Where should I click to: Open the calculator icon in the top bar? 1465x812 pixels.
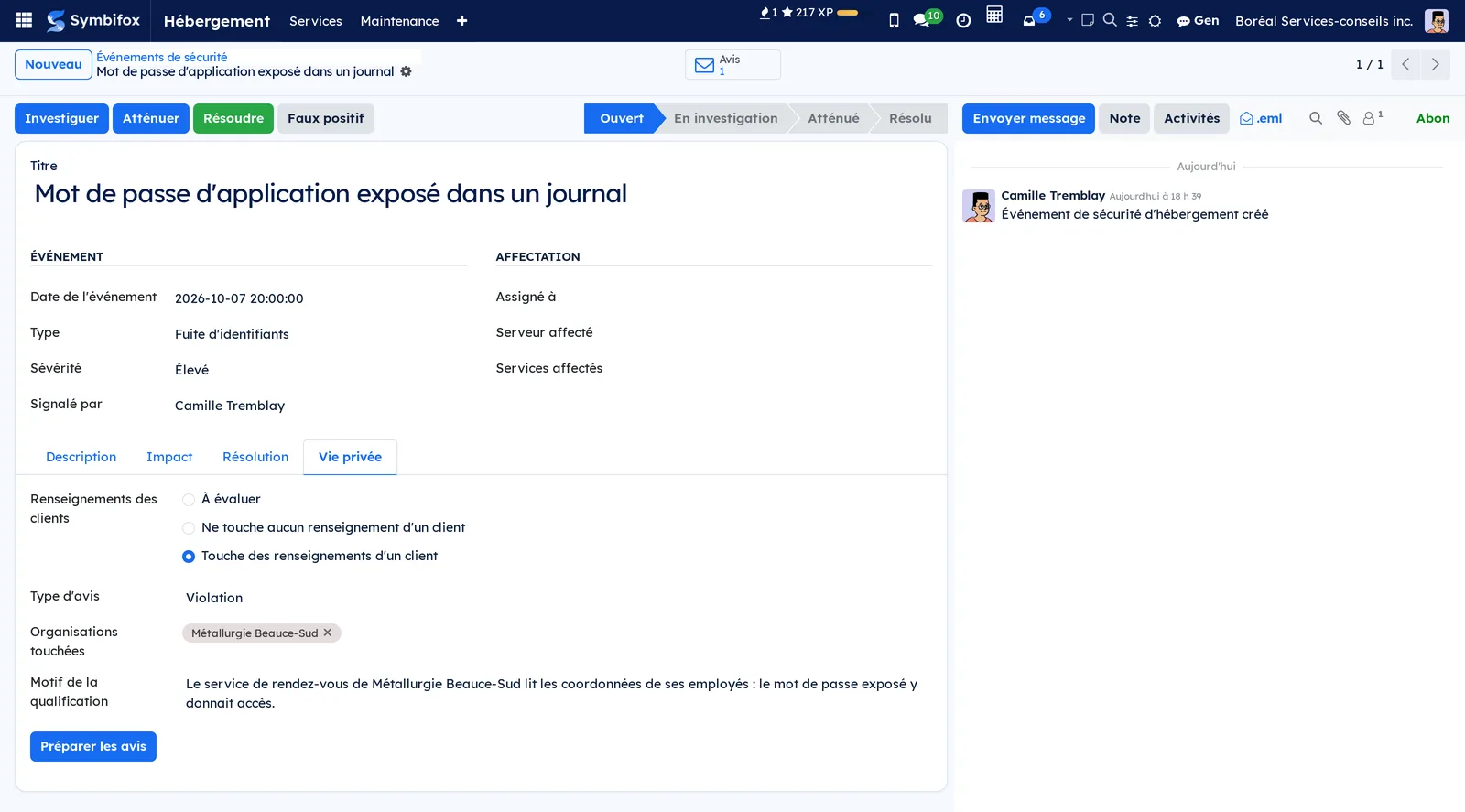pos(994,15)
